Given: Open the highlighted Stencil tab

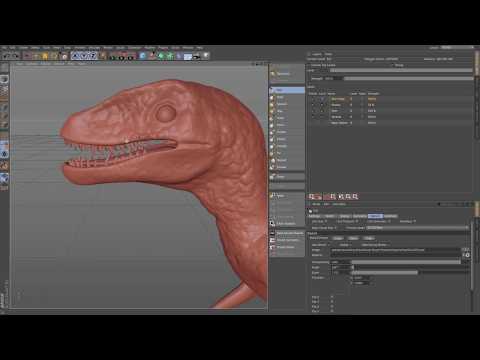Looking at the screenshot, I should click(375, 216).
